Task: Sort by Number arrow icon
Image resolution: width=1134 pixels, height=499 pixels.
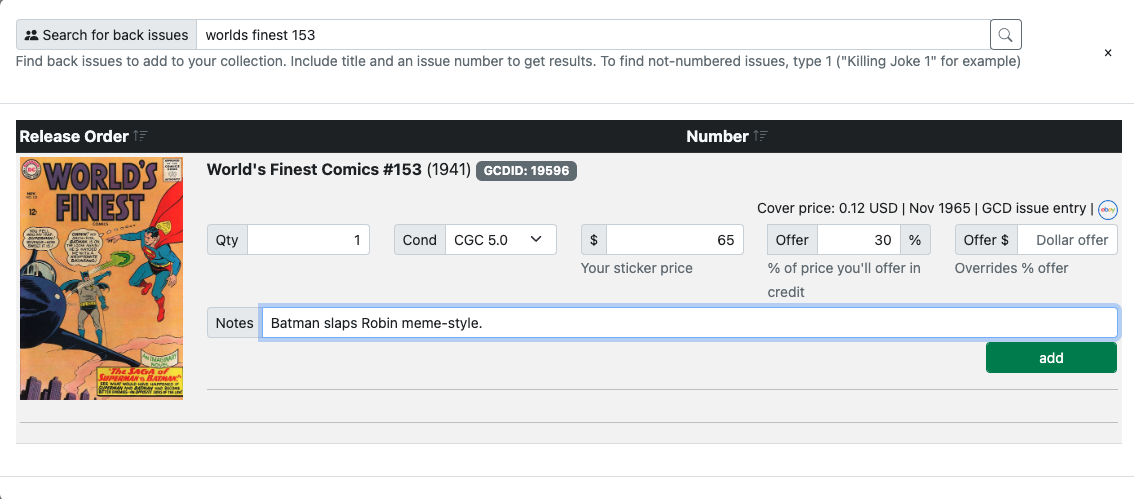Action: (760, 136)
